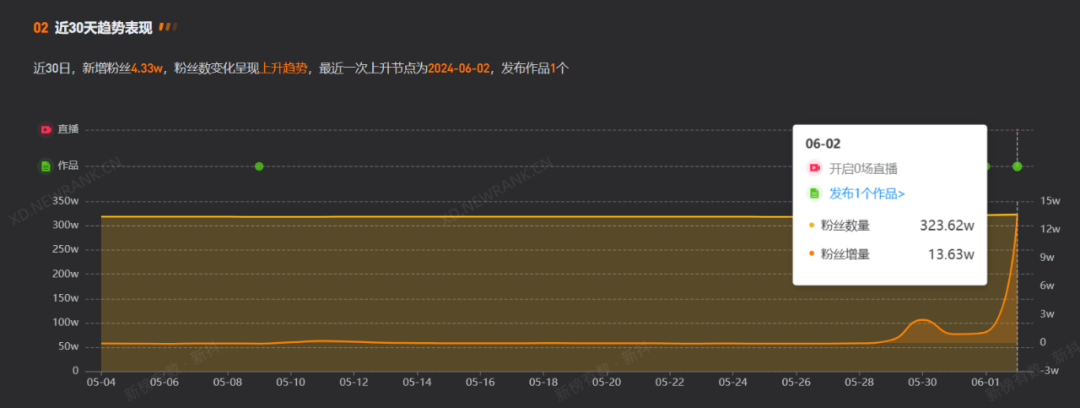Click the 05-16 x-axis date label
This screenshot has width=1080, height=408.
point(480,381)
